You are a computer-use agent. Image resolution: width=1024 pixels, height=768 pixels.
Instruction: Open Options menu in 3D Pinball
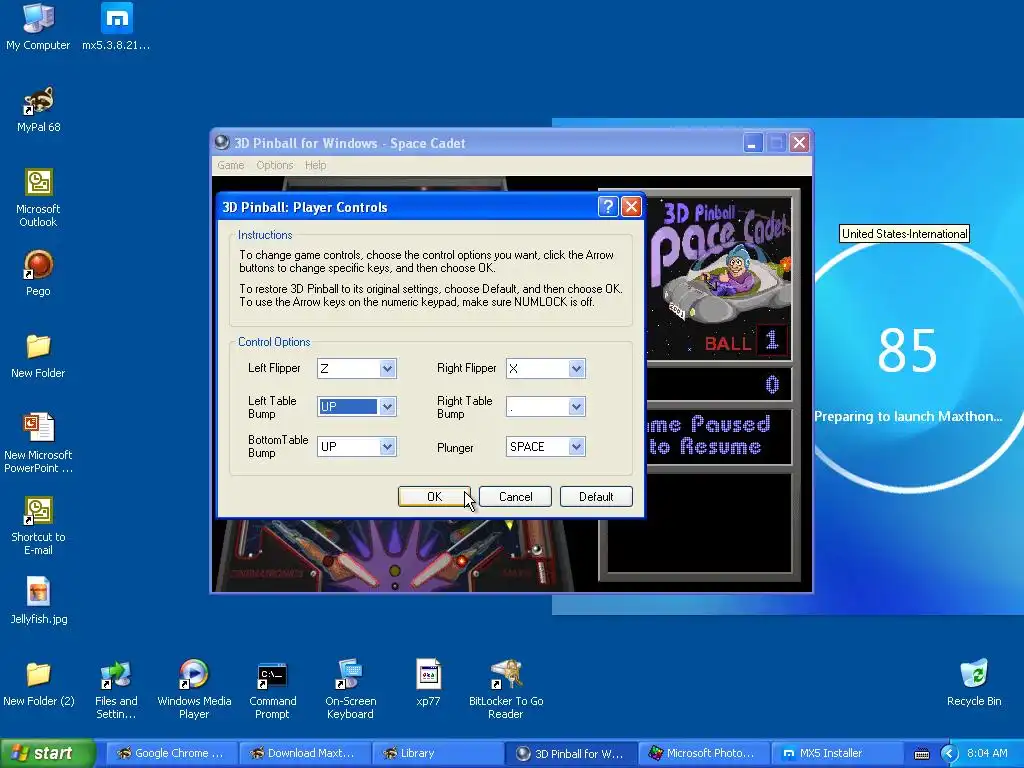pos(274,165)
